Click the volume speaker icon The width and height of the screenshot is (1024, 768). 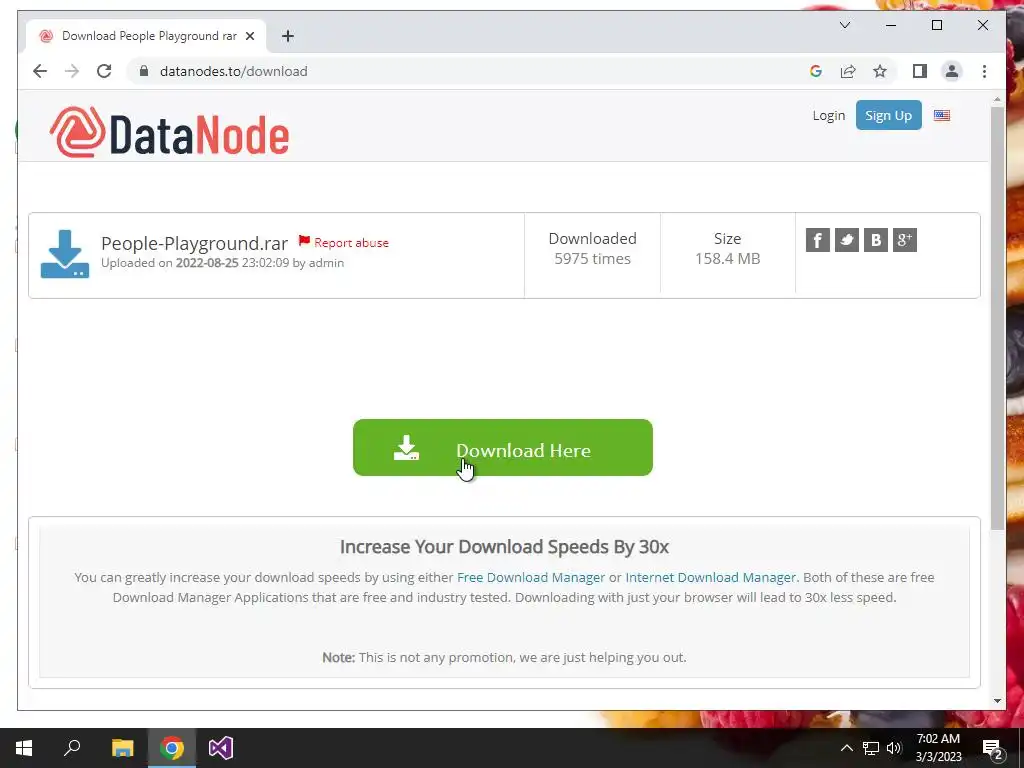coord(894,748)
